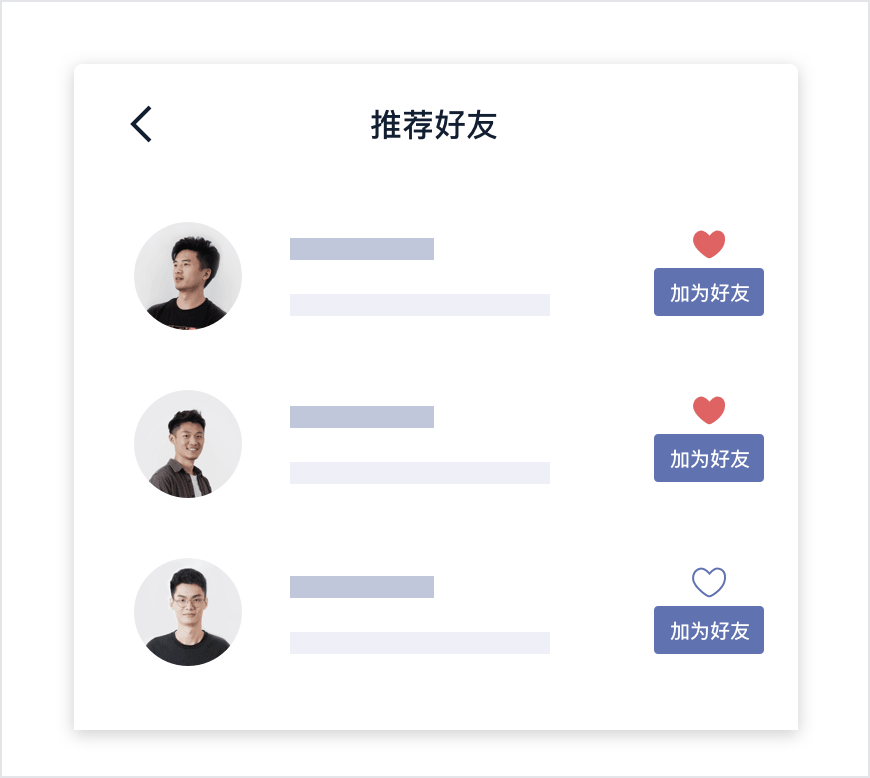This screenshot has height=778, width=870.
Task: Open the third friend's light description bar
Action: click(419, 643)
